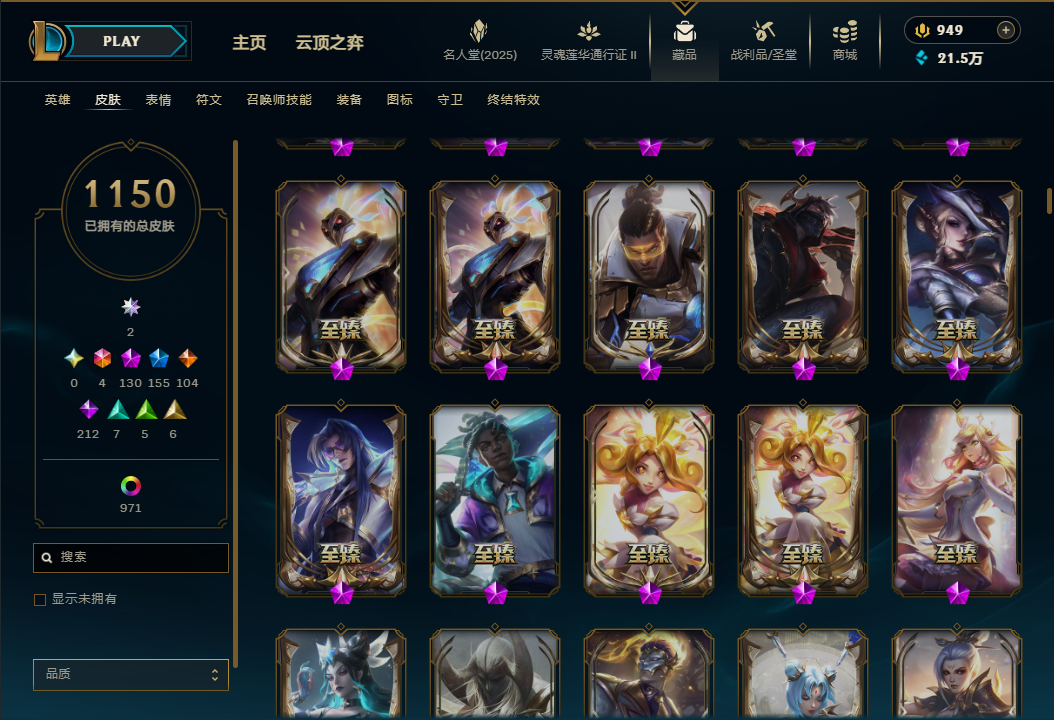Switch to the 表情 tab
The height and width of the screenshot is (720, 1054).
[x=159, y=99]
